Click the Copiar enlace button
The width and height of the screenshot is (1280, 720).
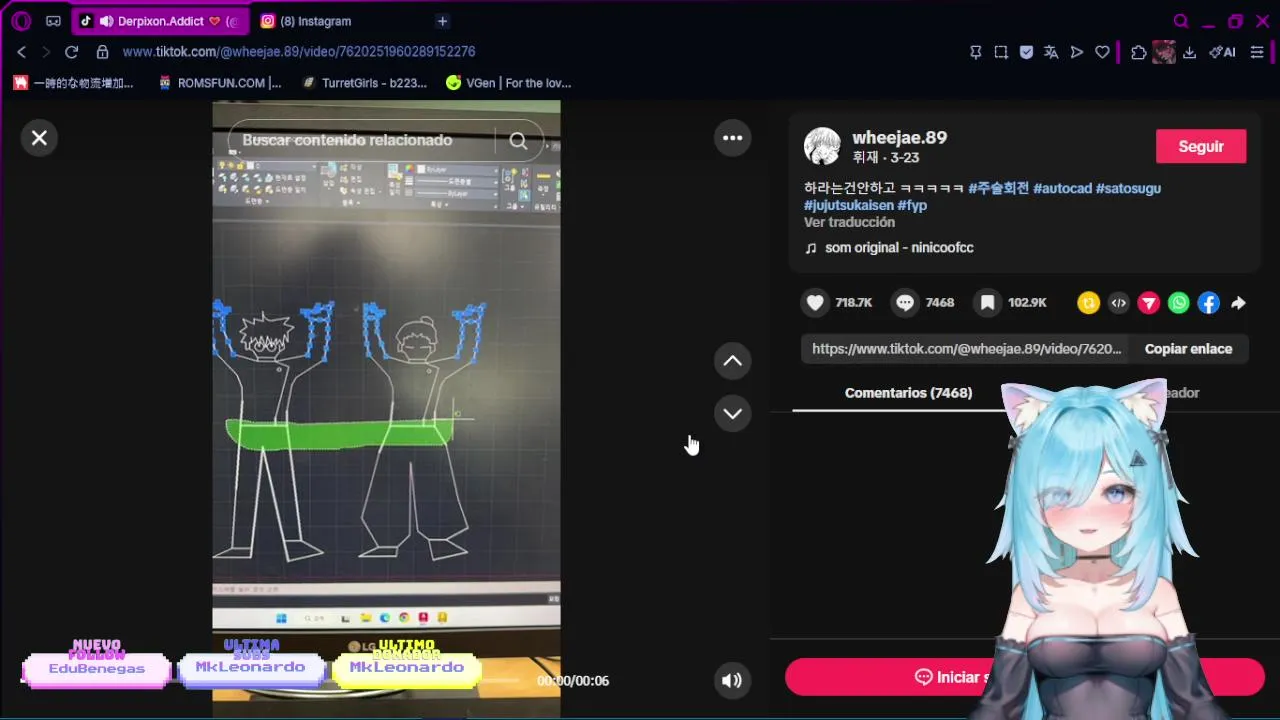(x=1188, y=349)
